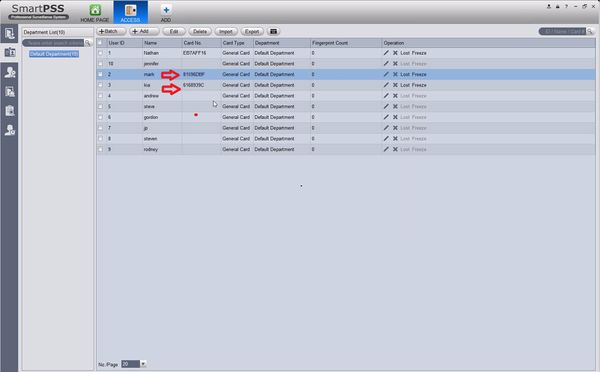This screenshot has height=372, width=600.
Task: Click the delete X icon for mark
Action: pyautogui.click(x=395, y=74)
